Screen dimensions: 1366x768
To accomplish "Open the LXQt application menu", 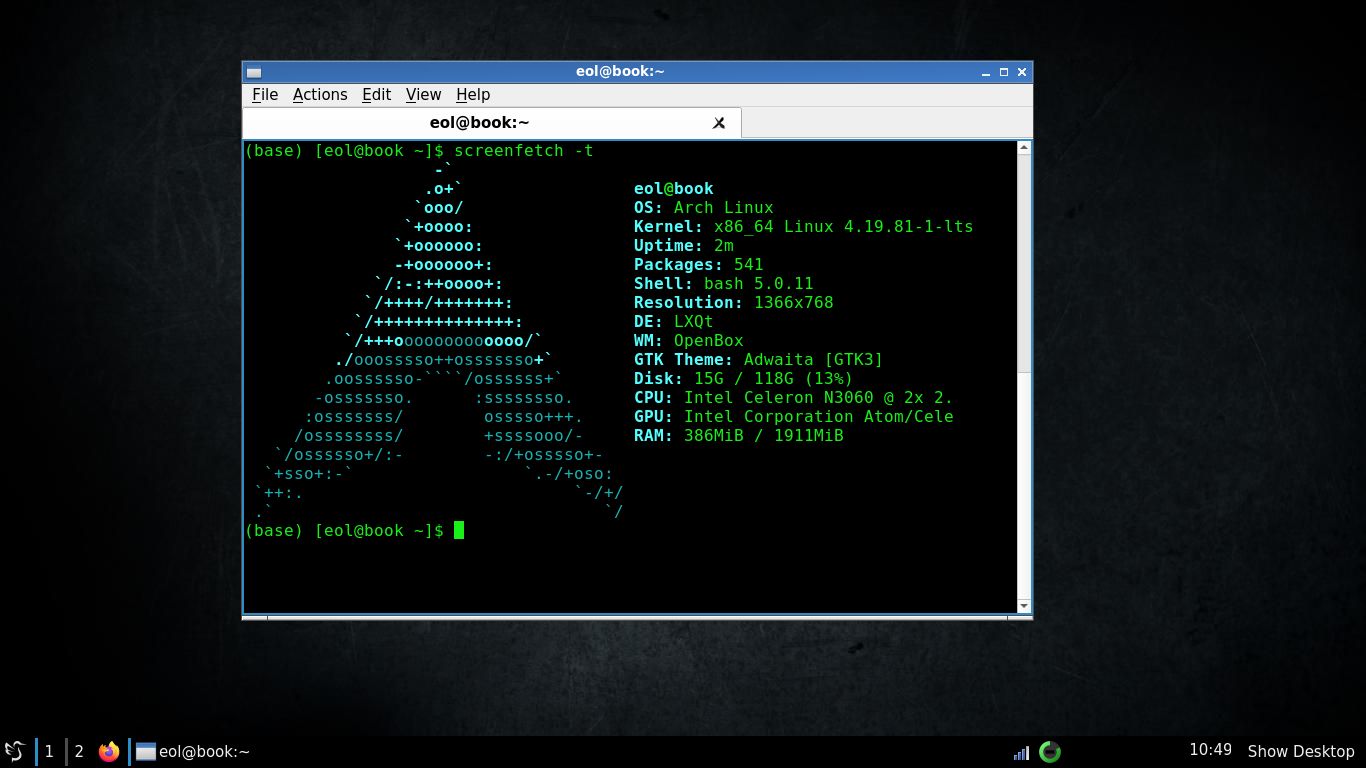I will coord(14,751).
